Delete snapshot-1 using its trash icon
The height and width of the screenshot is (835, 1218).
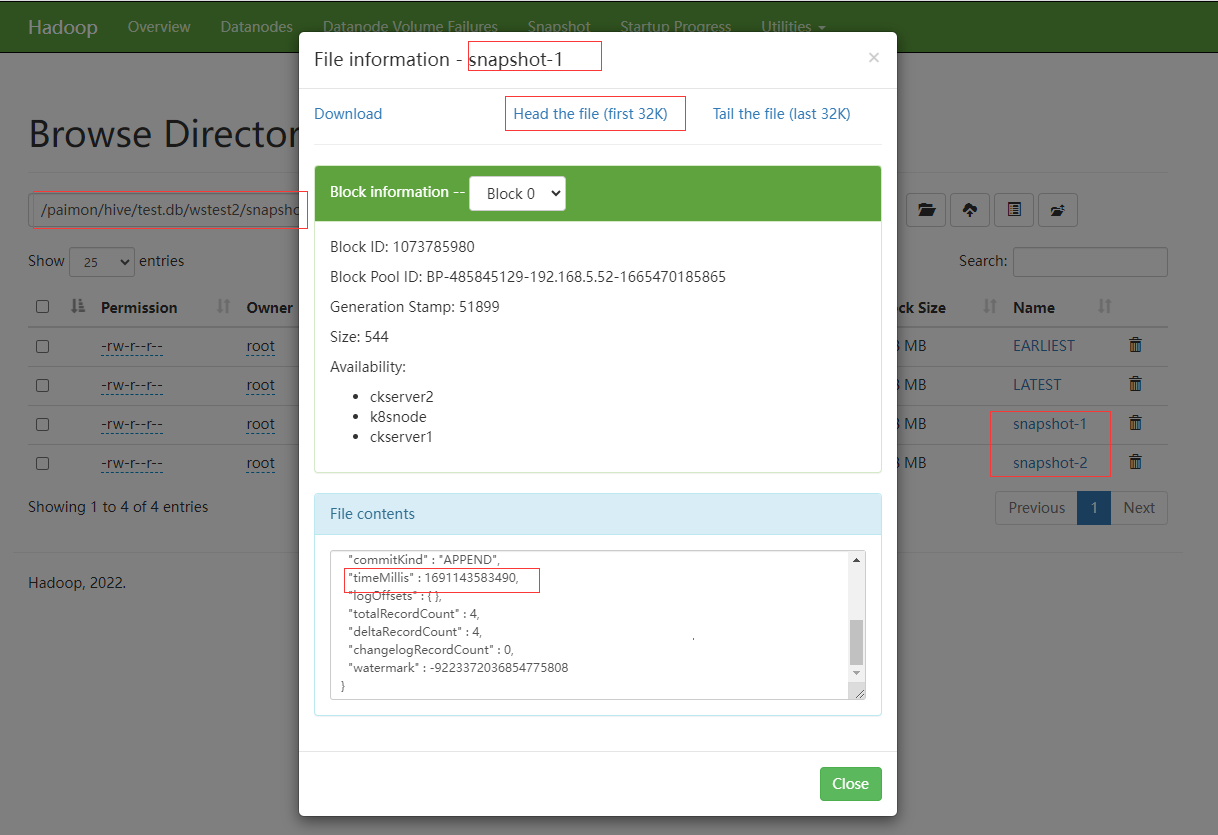click(1135, 423)
